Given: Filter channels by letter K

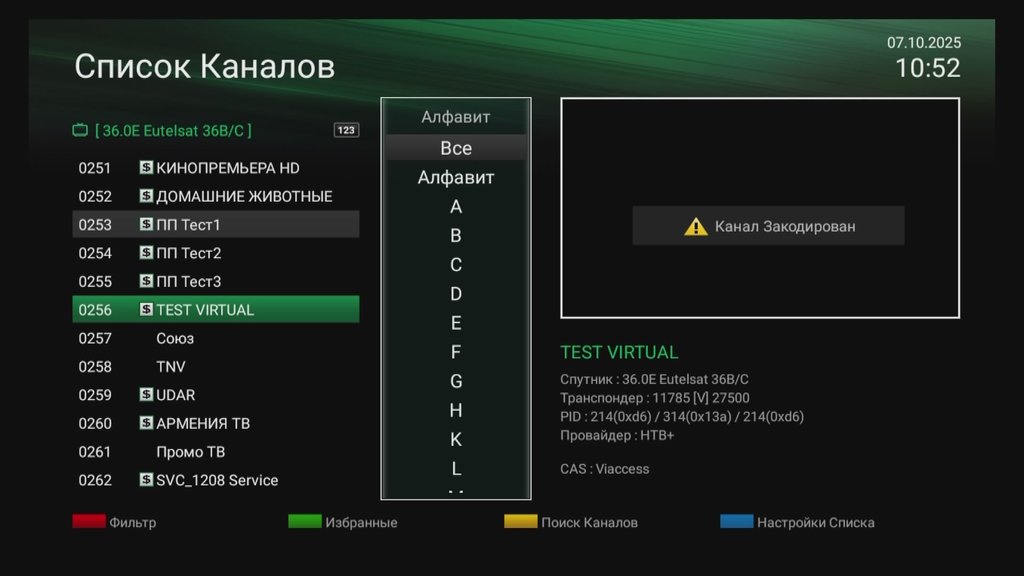Looking at the screenshot, I should pos(456,439).
